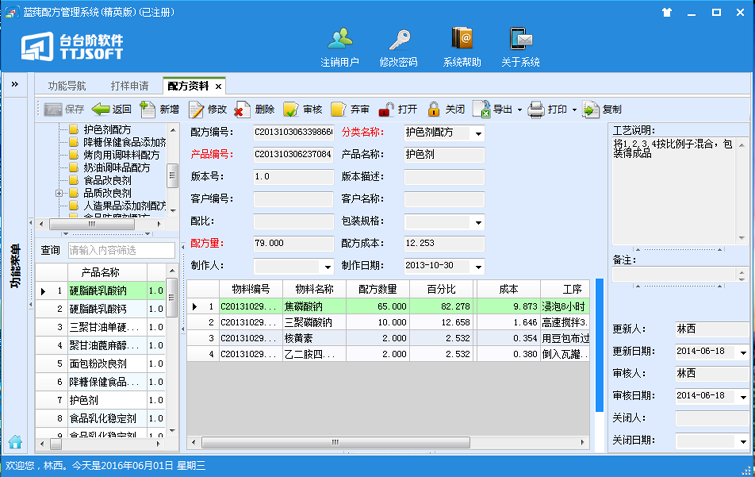
Task: Open the 包装规格 dropdown
Action: pos(478,222)
